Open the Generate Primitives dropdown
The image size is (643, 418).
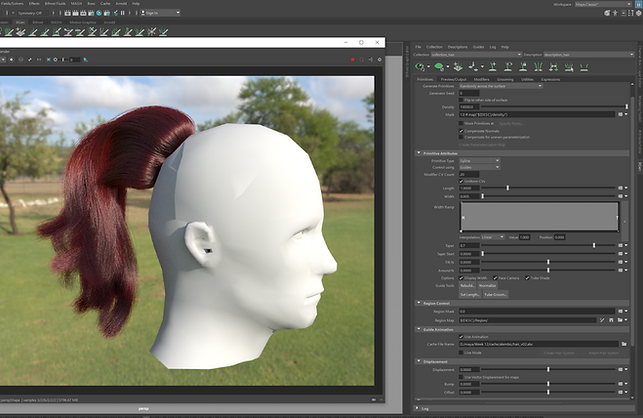coord(501,86)
